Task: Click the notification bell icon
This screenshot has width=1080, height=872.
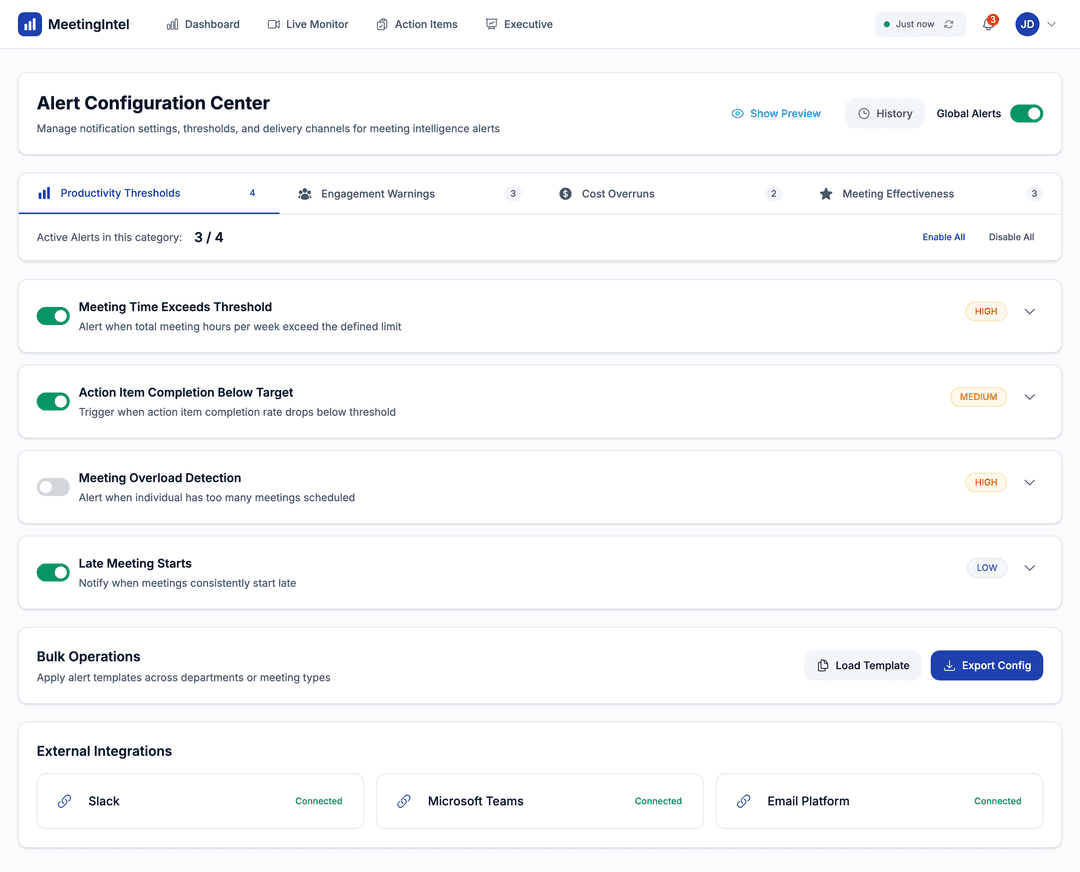Action: (988, 25)
